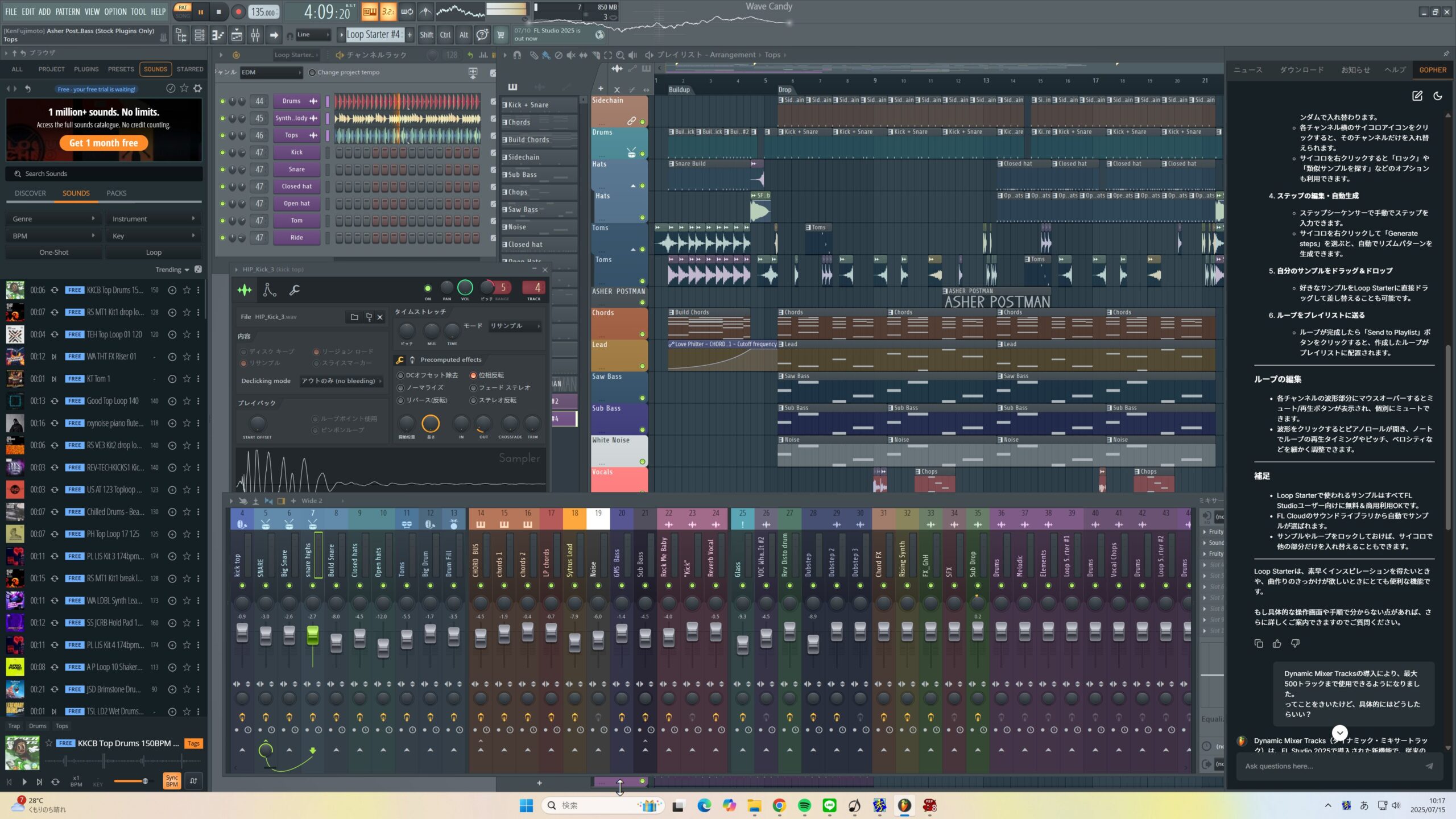
Task: Pause playback in the transport panel
Action: tap(200, 12)
